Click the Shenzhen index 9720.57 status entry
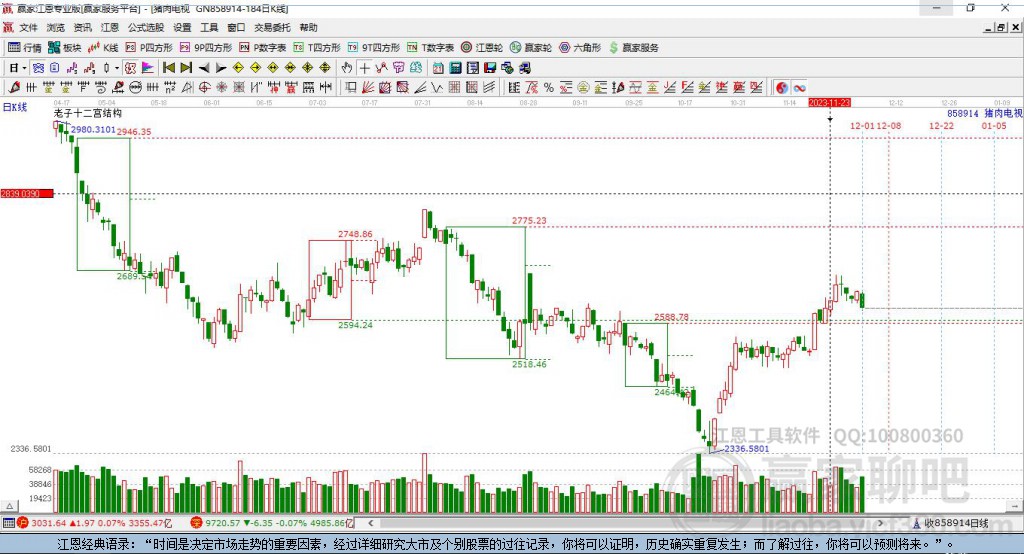 tap(272, 523)
